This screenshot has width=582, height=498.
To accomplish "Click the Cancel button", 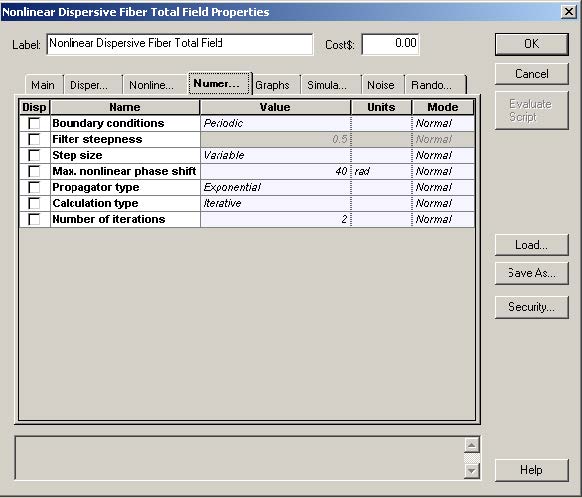I will click(x=532, y=74).
